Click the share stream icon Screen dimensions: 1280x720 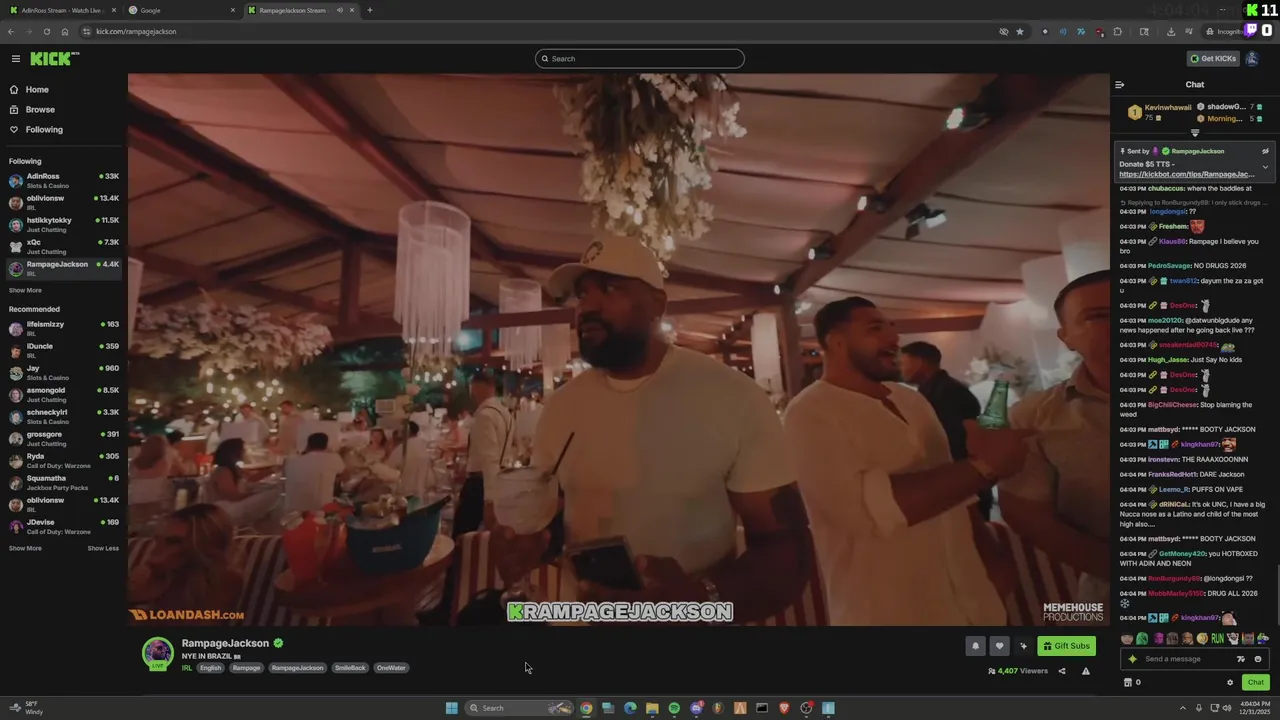[x=1062, y=671]
